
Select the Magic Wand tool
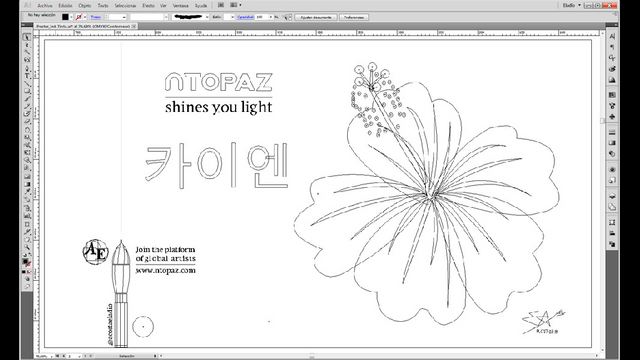tap(27, 53)
